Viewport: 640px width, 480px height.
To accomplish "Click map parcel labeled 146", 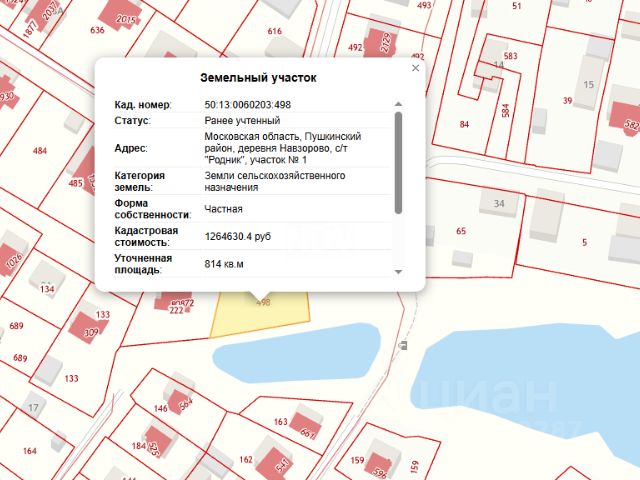I will 161,408.
